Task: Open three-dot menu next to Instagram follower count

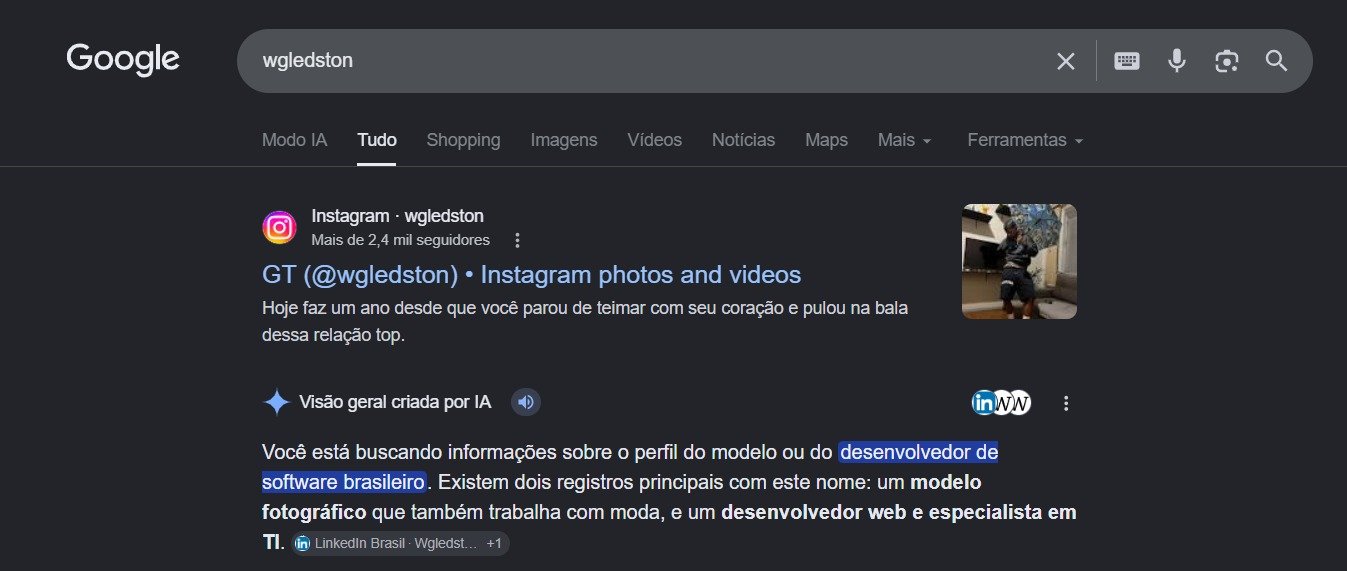Action: [x=517, y=240]
